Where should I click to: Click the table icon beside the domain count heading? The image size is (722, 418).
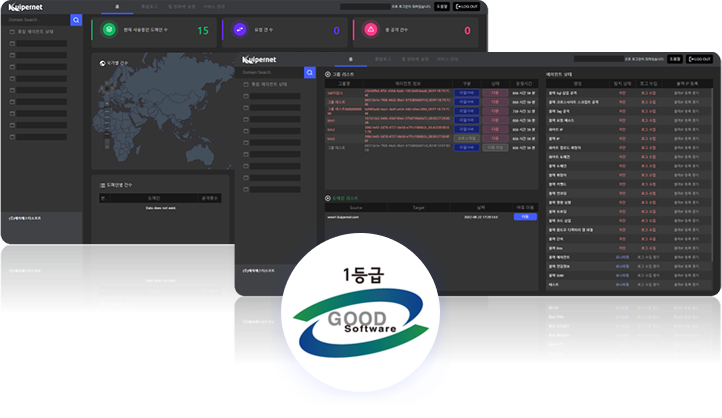tap(102, 185)
